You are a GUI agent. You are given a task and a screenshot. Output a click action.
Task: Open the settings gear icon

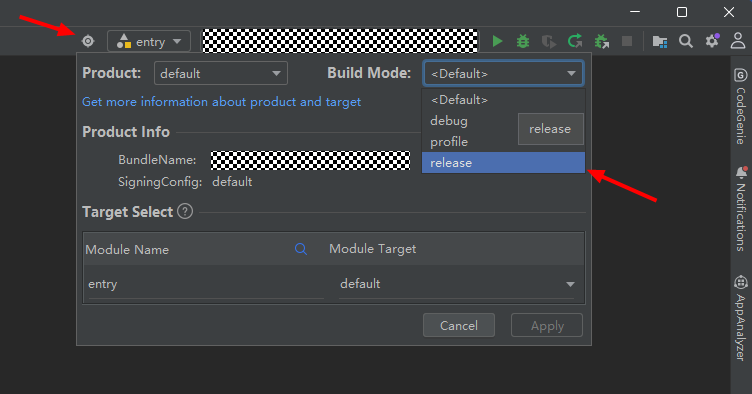tap(712, 41)
